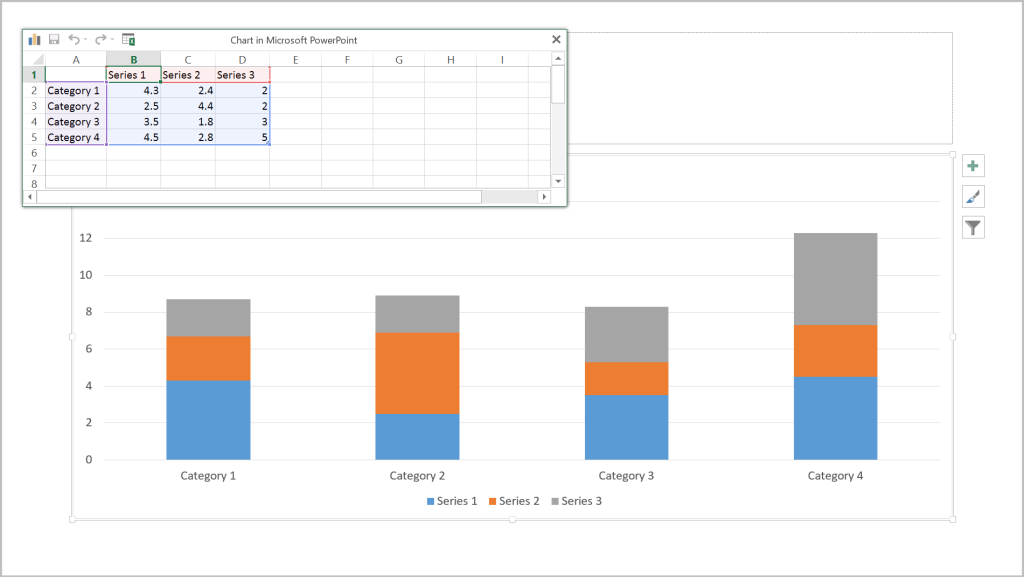The height and width of the screenshot is (577, 1024).
Task: Click the datasheet vertical scrollbar down arrow
Action: tap(558, 181)
